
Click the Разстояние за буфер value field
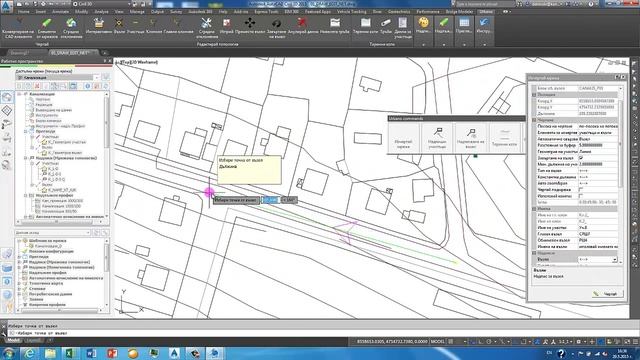598,145
